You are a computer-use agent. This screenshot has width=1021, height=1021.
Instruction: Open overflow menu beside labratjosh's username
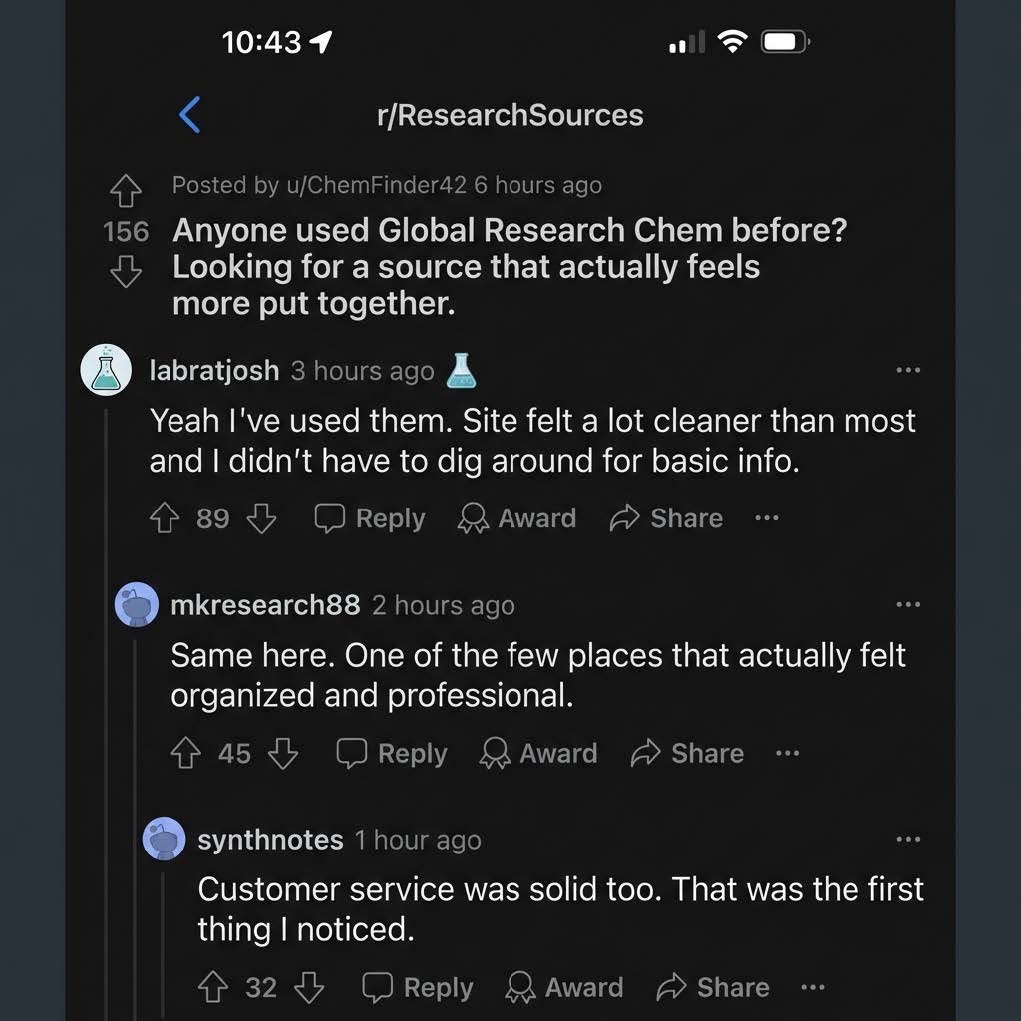908,370
